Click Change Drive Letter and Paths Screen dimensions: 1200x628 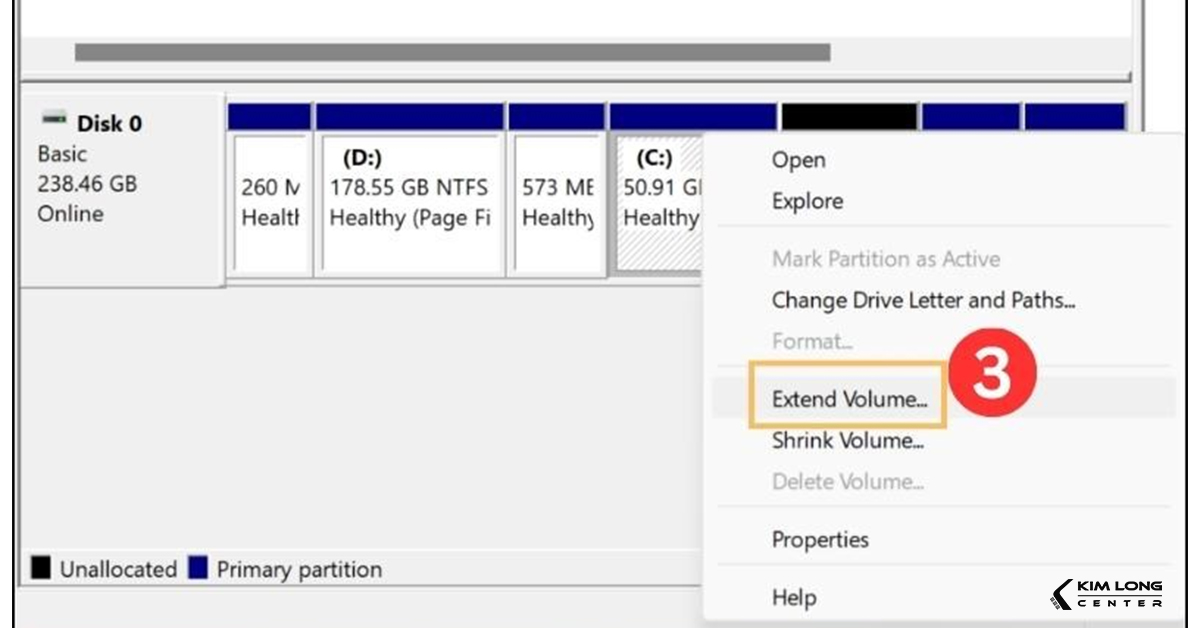pos(923,300)
